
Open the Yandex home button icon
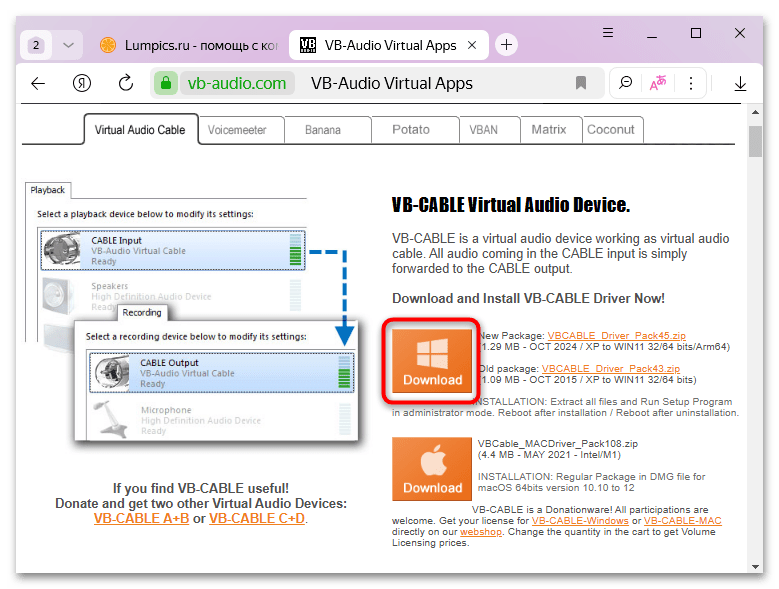81,83
